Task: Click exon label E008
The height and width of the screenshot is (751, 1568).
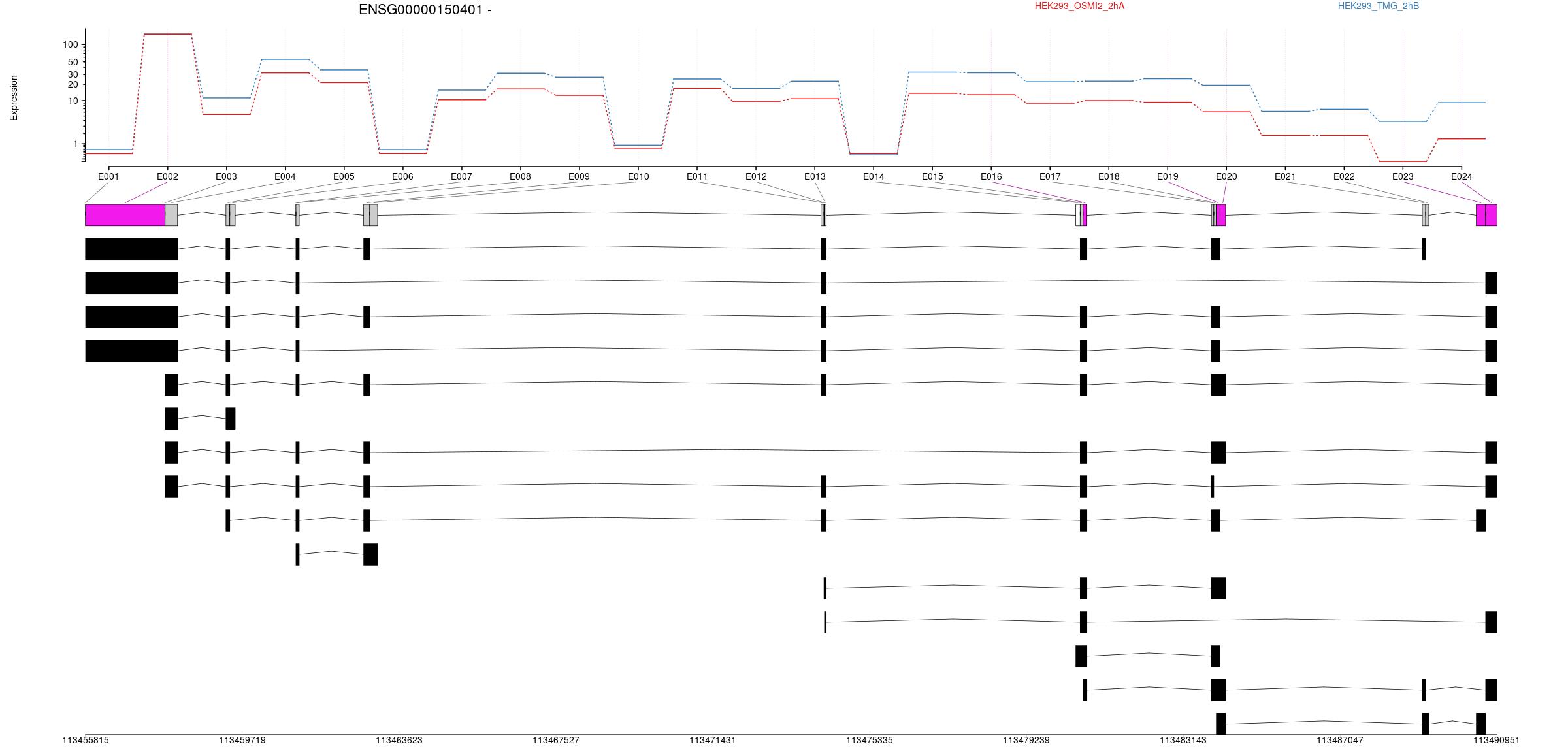Action: pos(520,176)
